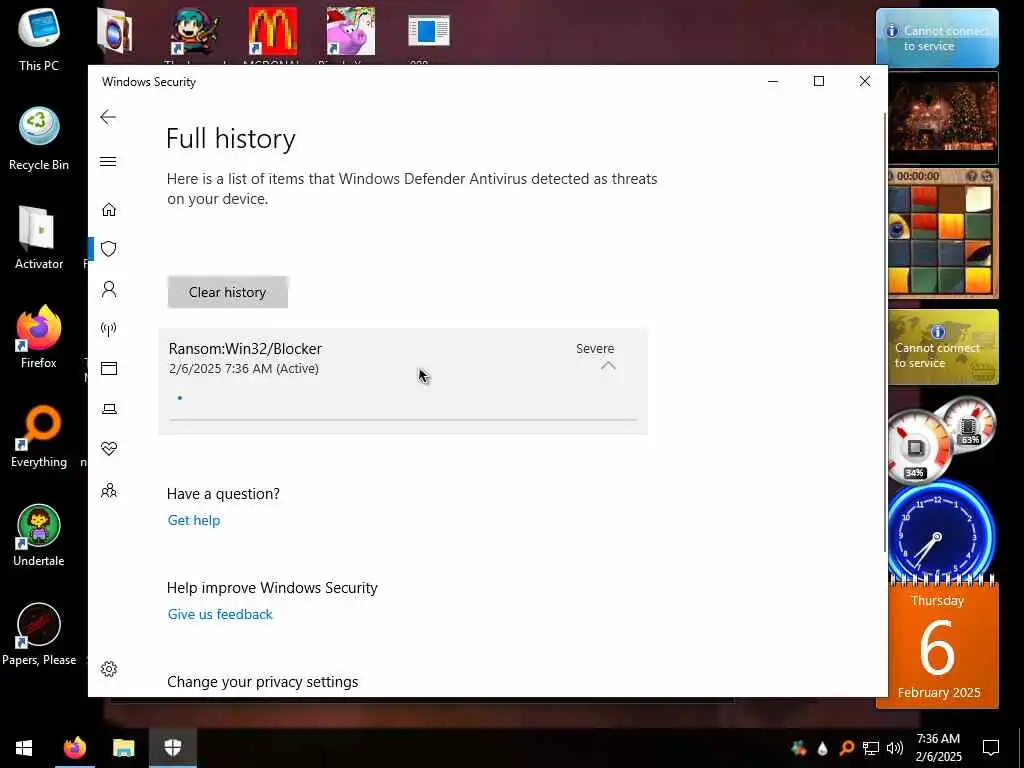Click the picture puzzle gadget
The width and height of the screenshot is (1024, 768).
pos(943,233)
